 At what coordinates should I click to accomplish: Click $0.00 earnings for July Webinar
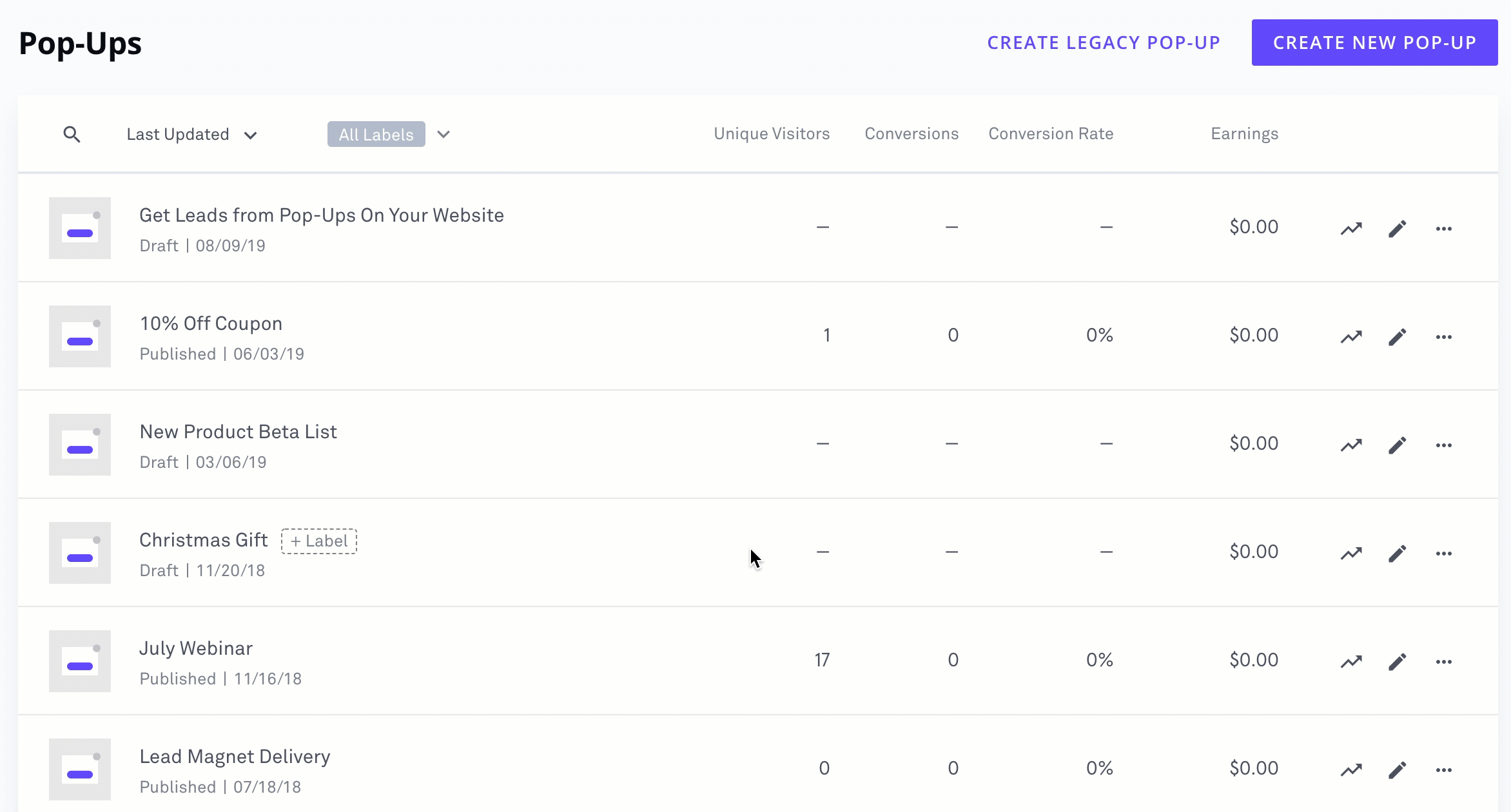tap(1254, 660)
